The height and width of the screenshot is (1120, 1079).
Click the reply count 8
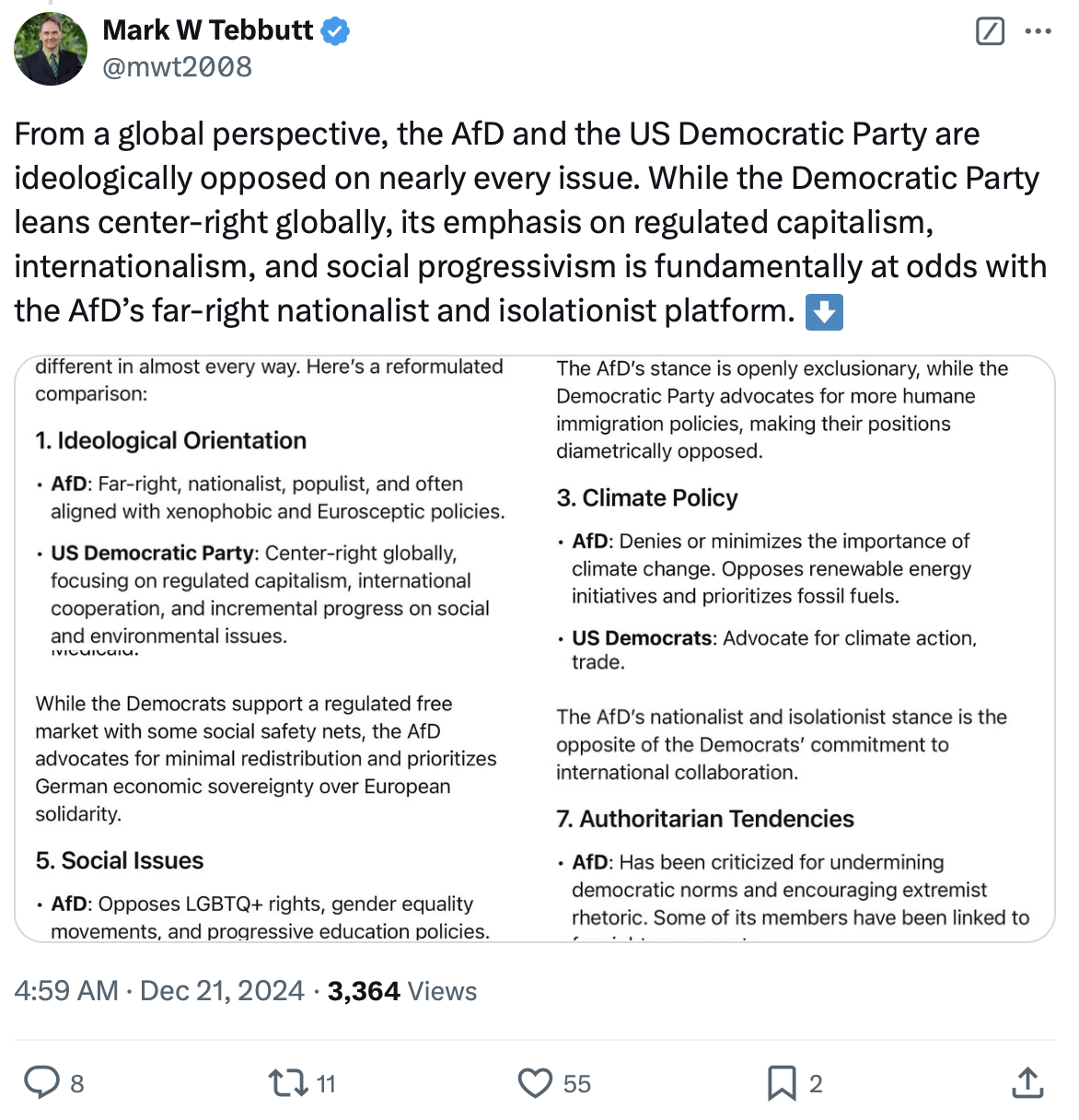[77, 1084]
